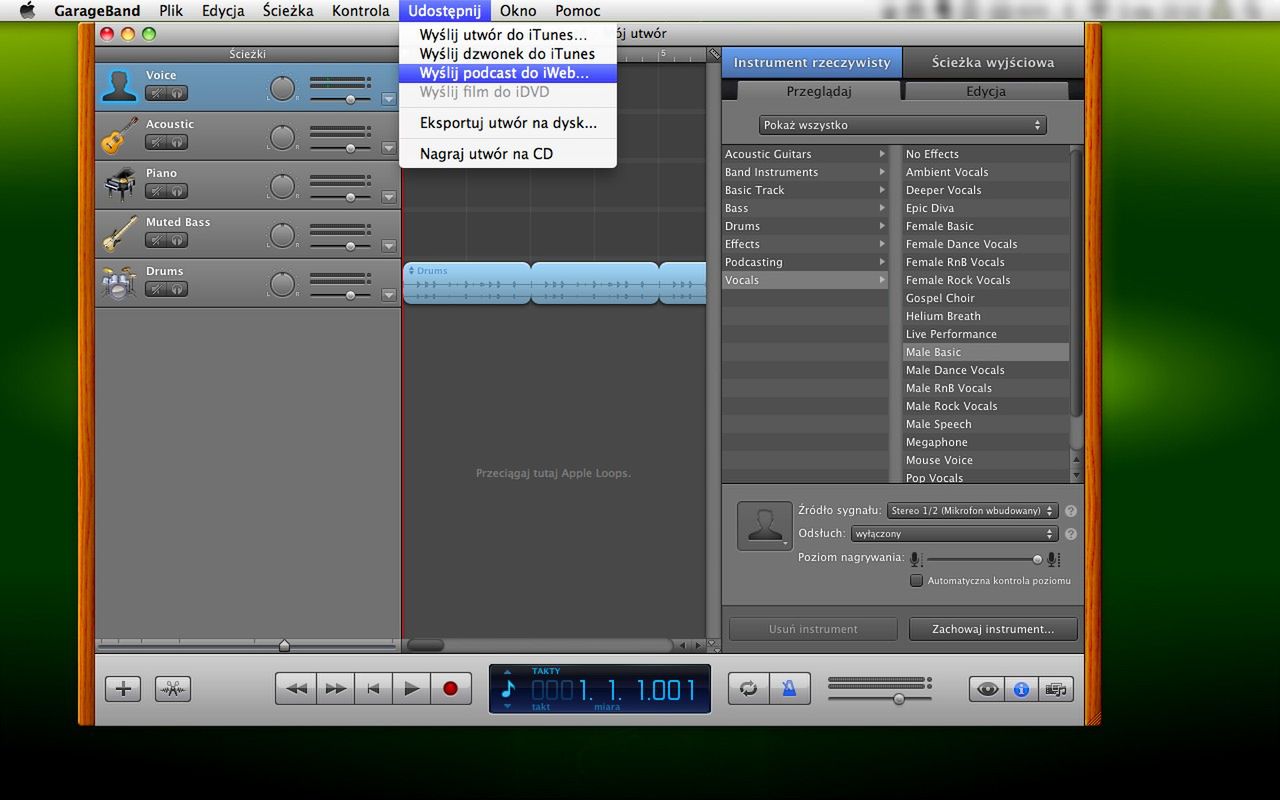
Task: Add a new track with plus button
Action: click(x=123, y=688)
